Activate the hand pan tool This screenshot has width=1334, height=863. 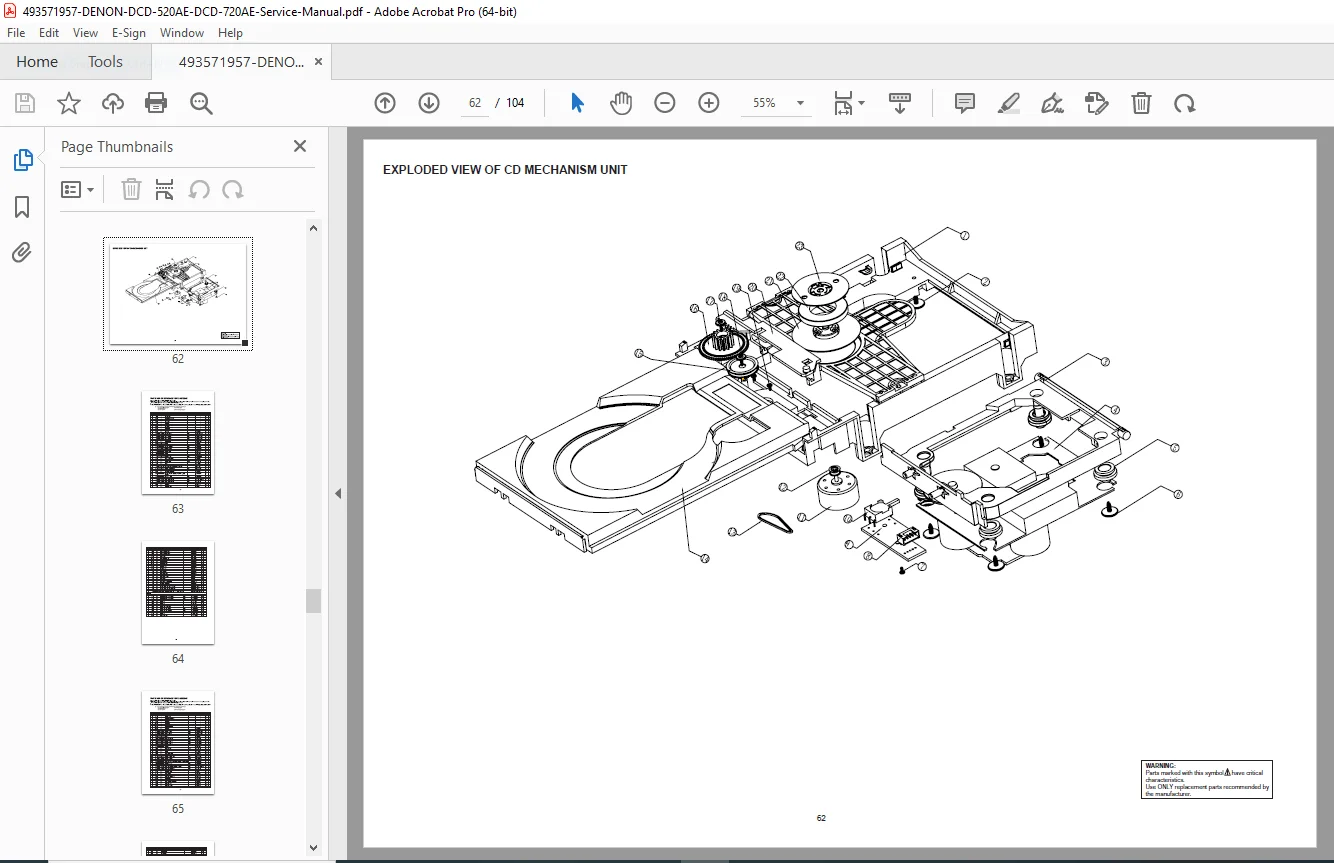click(x=621, y=103)
